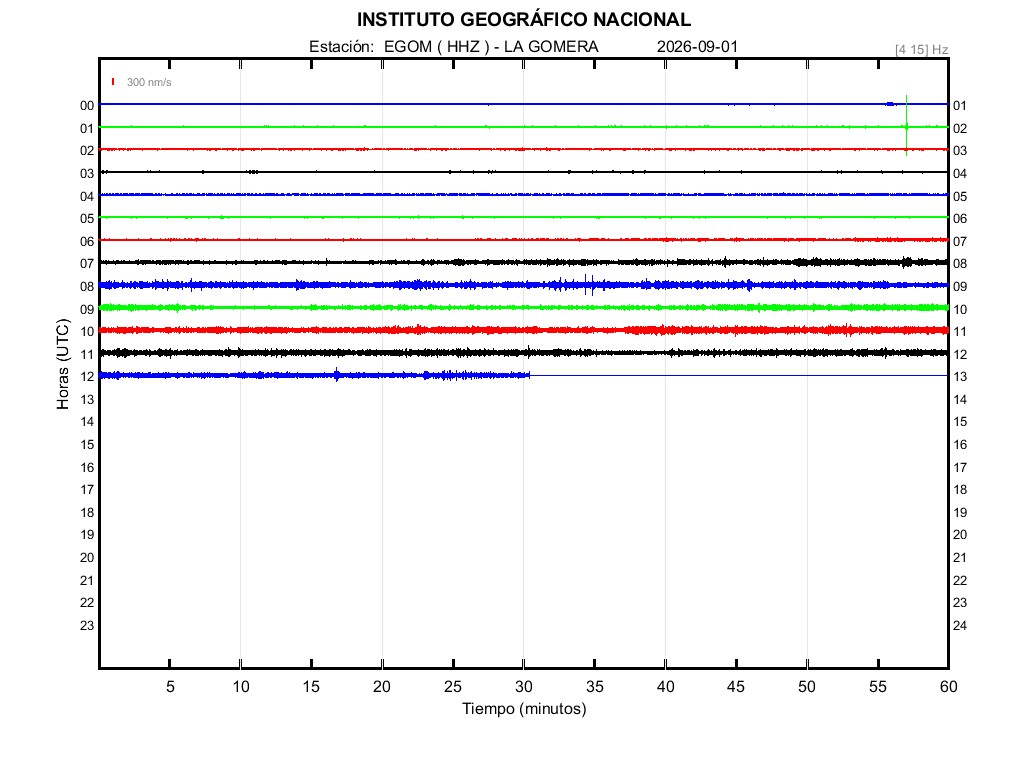
Task: Click the hour label 23 on the left axis
Action: [x=87, y=626]
